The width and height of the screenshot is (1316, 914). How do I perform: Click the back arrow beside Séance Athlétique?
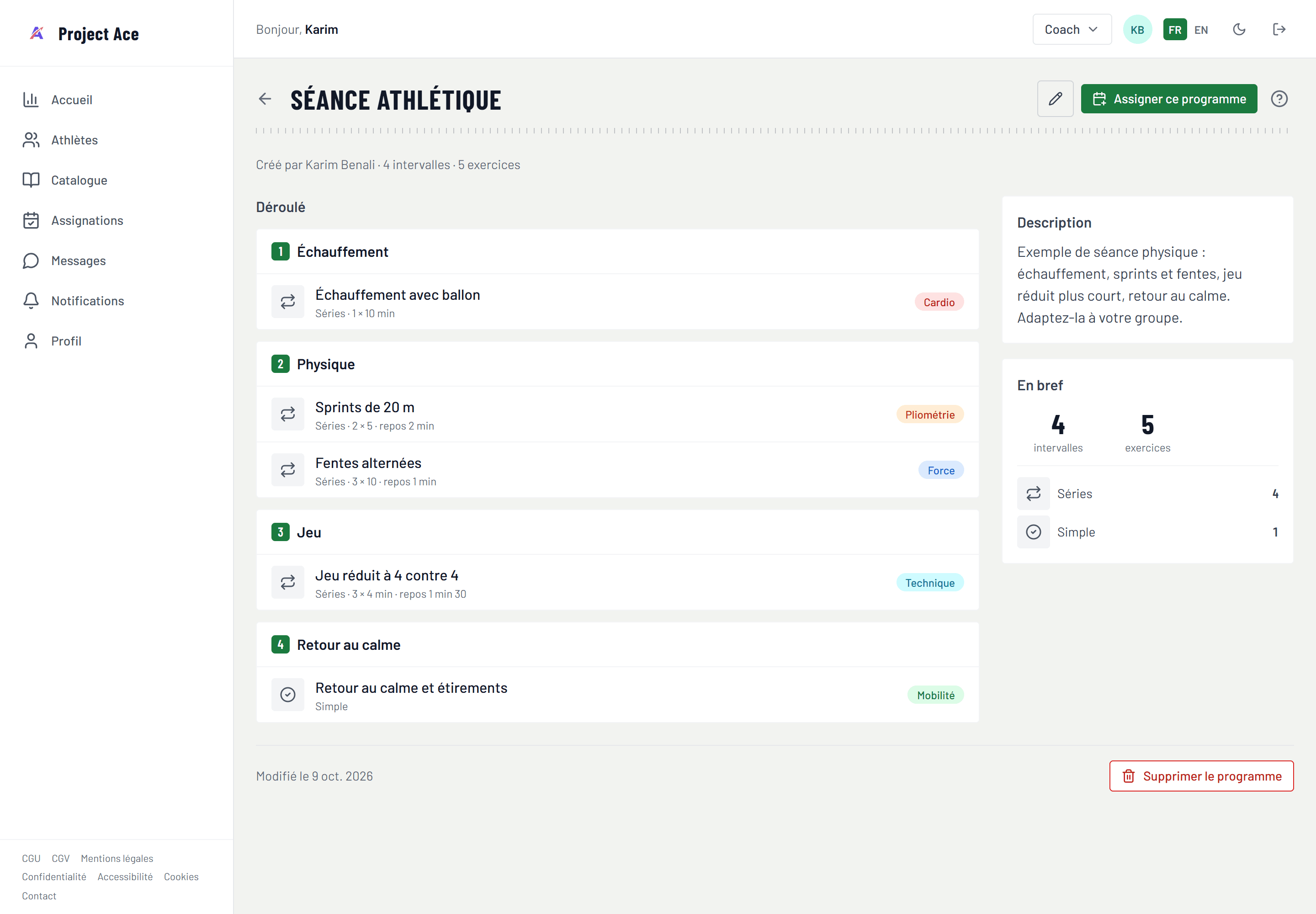tap(265, 99)
